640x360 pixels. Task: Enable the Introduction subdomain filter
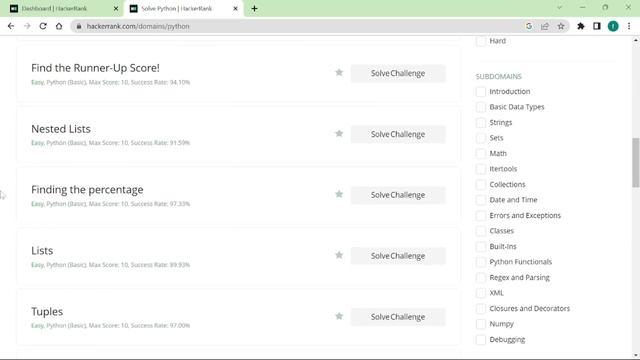click(481, 91)
